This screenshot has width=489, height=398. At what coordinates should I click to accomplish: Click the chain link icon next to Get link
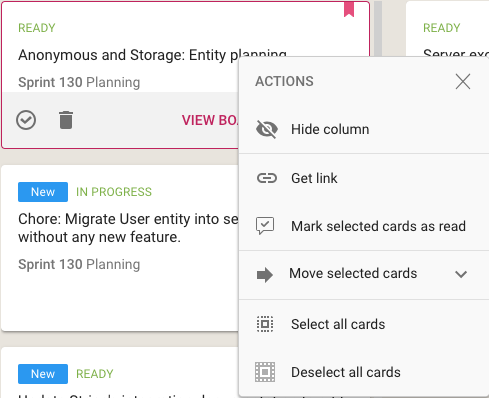coord(267,178)
